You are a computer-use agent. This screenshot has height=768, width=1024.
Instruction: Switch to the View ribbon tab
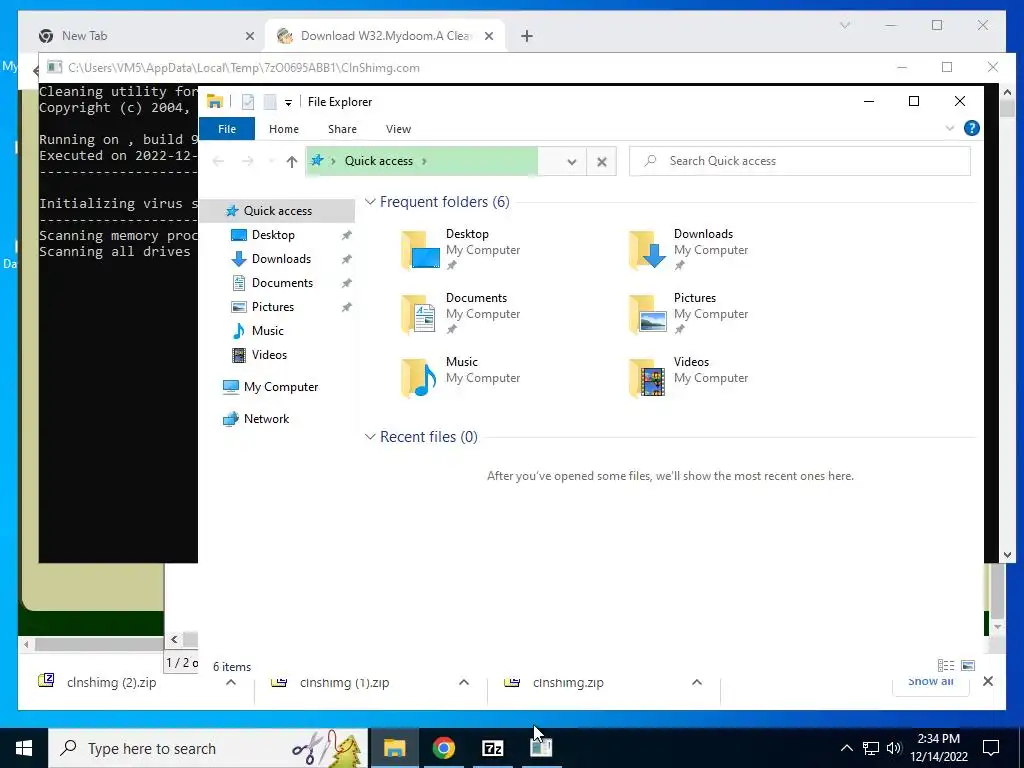pyautogui.click(x=398, y=129)
